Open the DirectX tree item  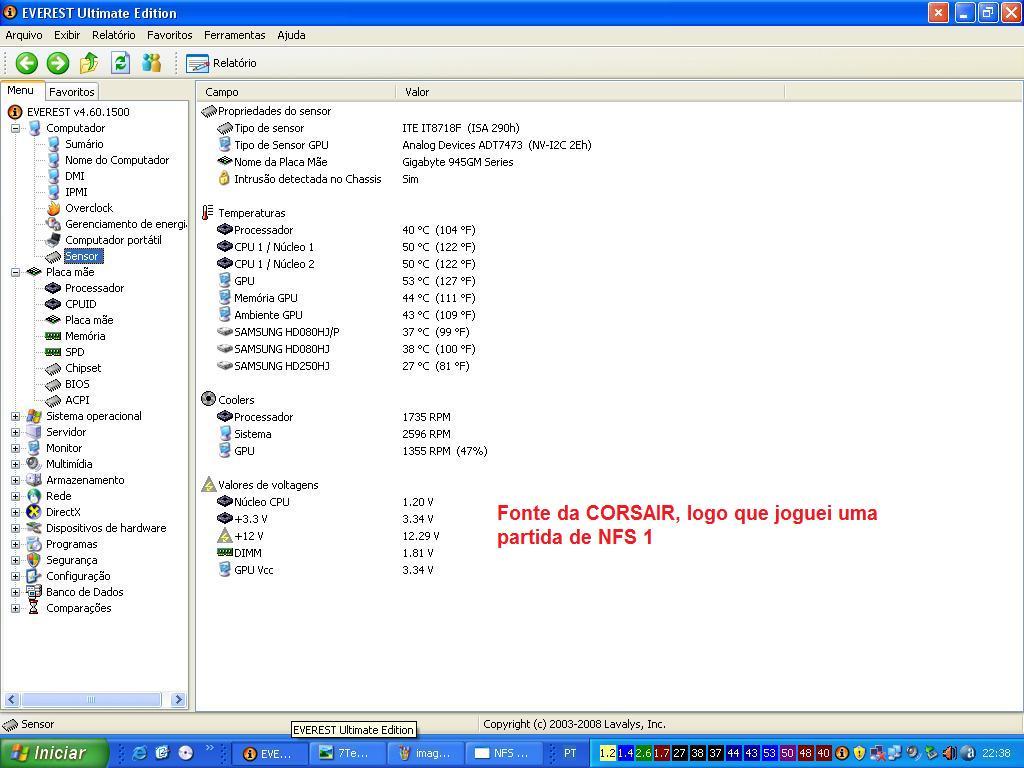click(x=63, y=512)
